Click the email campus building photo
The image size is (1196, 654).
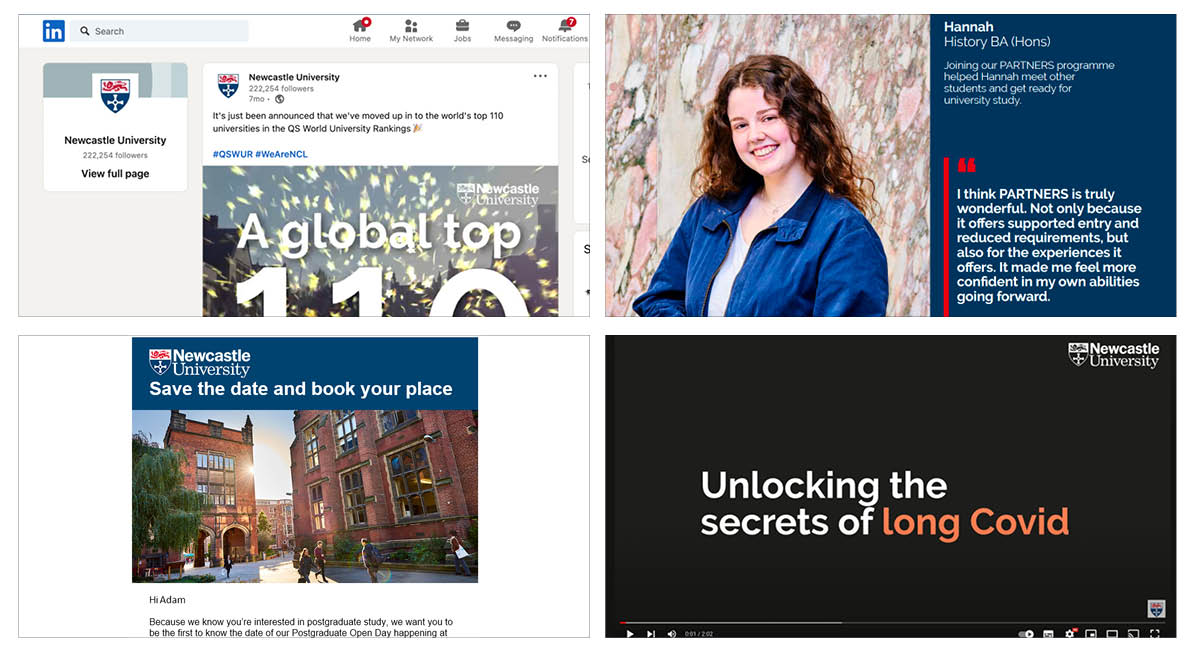305,496
